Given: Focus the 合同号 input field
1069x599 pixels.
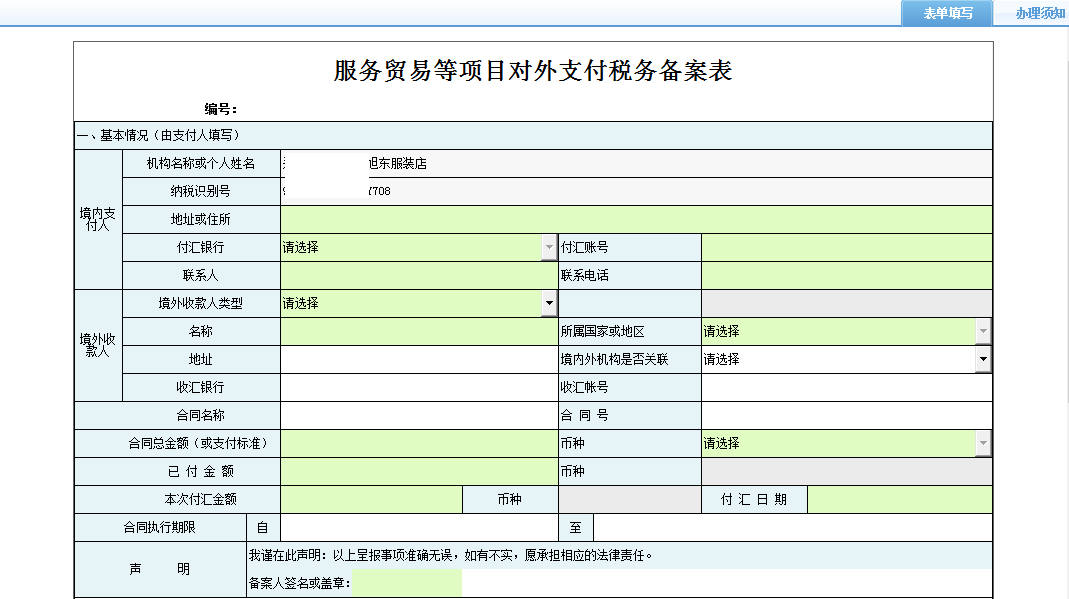Looking at the screenshot, I should 845,414.
